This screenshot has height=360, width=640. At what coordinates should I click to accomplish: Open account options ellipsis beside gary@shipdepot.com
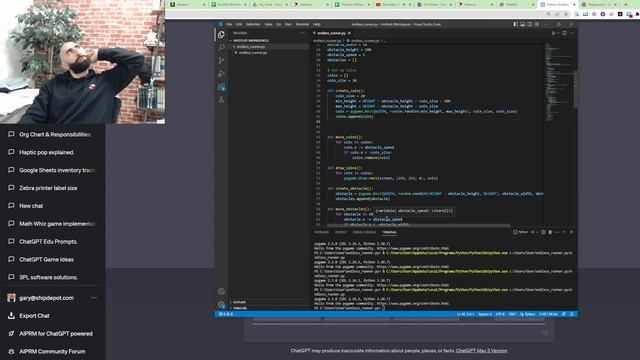tap(94, 298)
